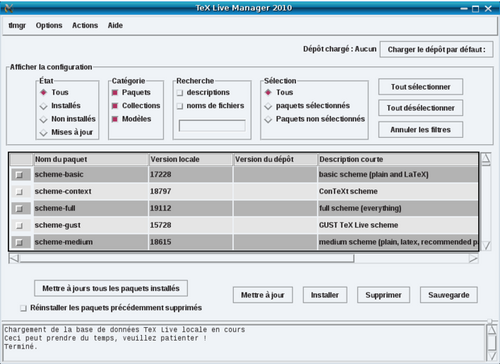Toggle the Collections category filter
This screenshot has height=364, width=500.
[115, 106]
